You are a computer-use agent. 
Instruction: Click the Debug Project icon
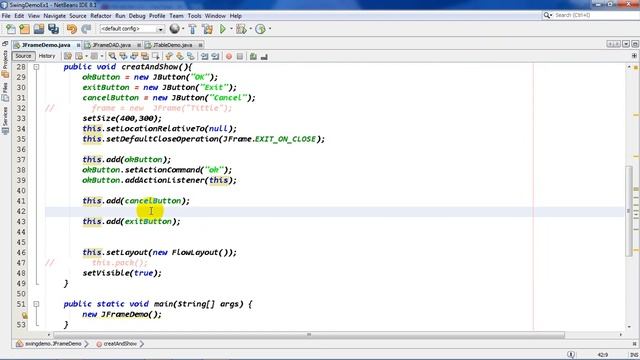pyautogui.click(x=241, y=29)
